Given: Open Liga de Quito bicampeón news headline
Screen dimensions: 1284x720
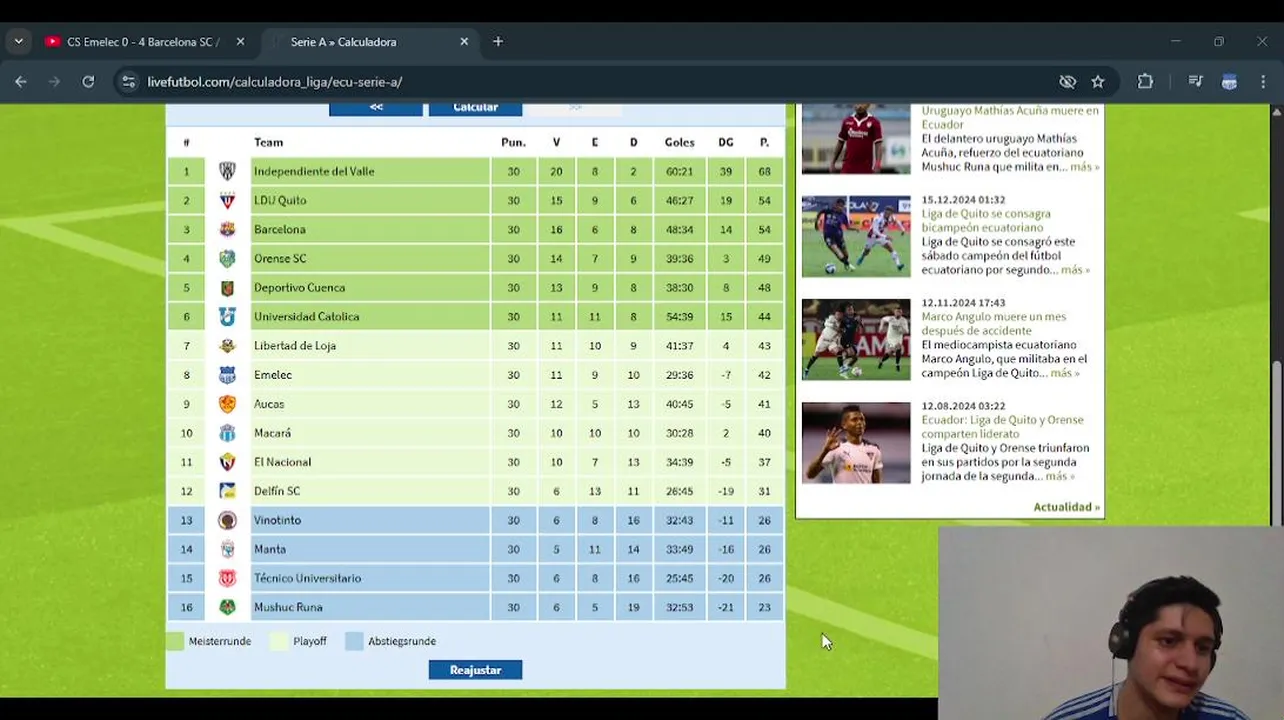Looking at the screenshot, I should [x=986, y=220].
